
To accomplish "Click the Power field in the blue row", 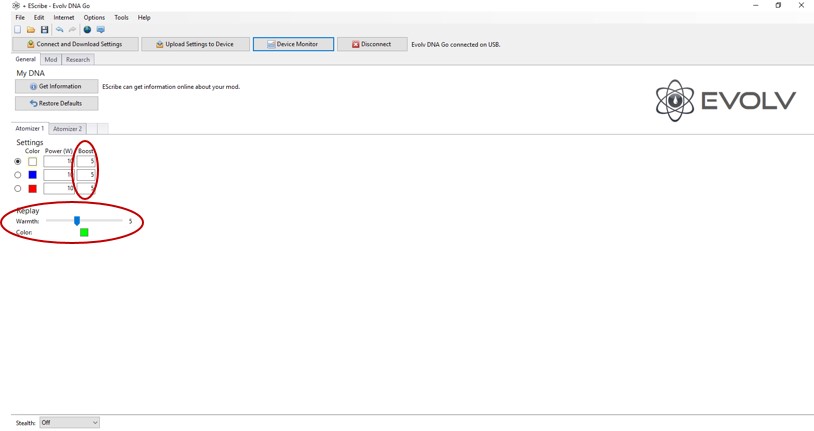I will 58,175.
